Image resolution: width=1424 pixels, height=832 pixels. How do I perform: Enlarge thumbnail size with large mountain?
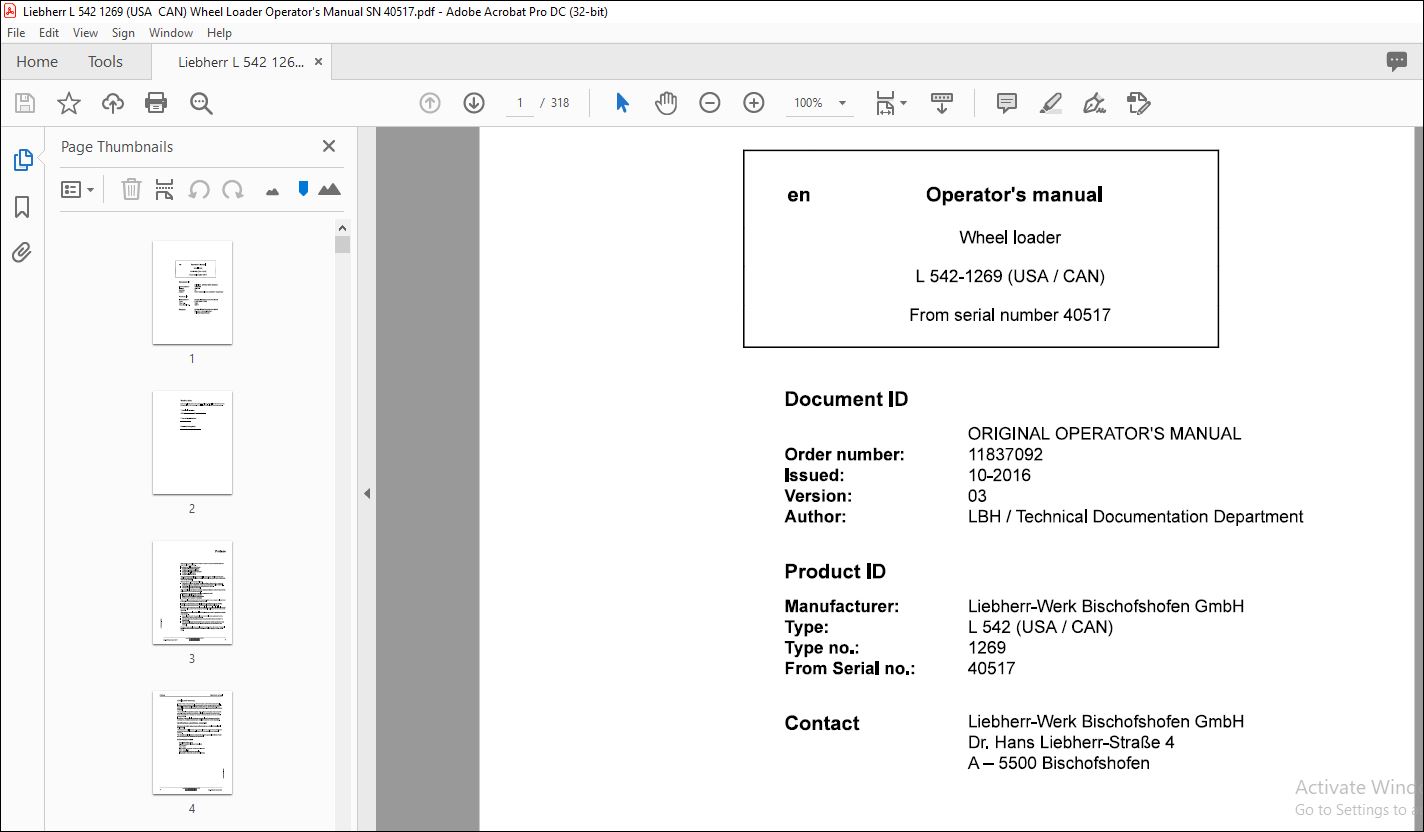click(x=329, y=189)
